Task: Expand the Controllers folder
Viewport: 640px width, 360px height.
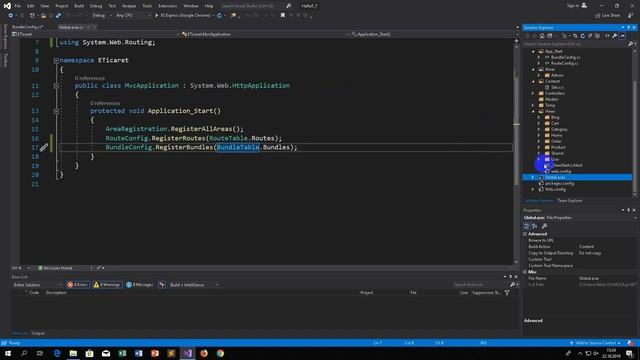Action: (533, 93)
